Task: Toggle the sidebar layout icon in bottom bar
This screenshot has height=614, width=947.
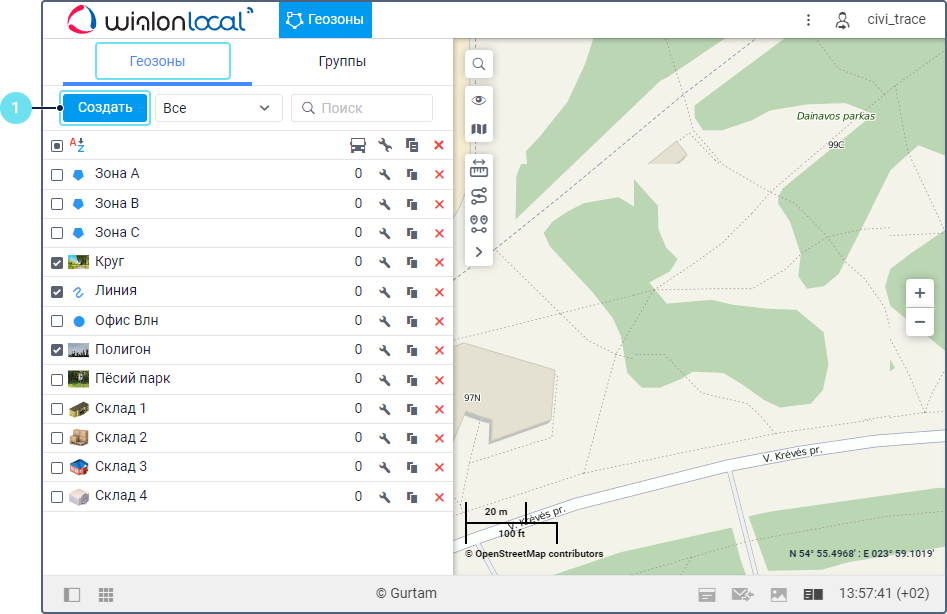Action: coord(72,595)
